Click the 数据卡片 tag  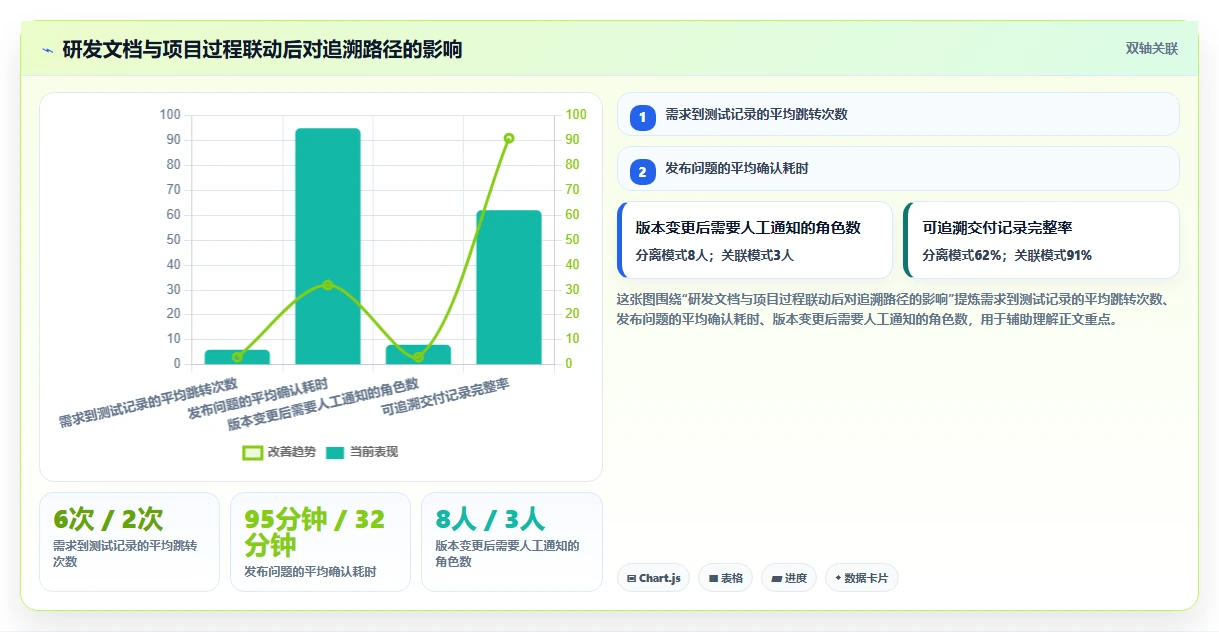pos(862,578)
